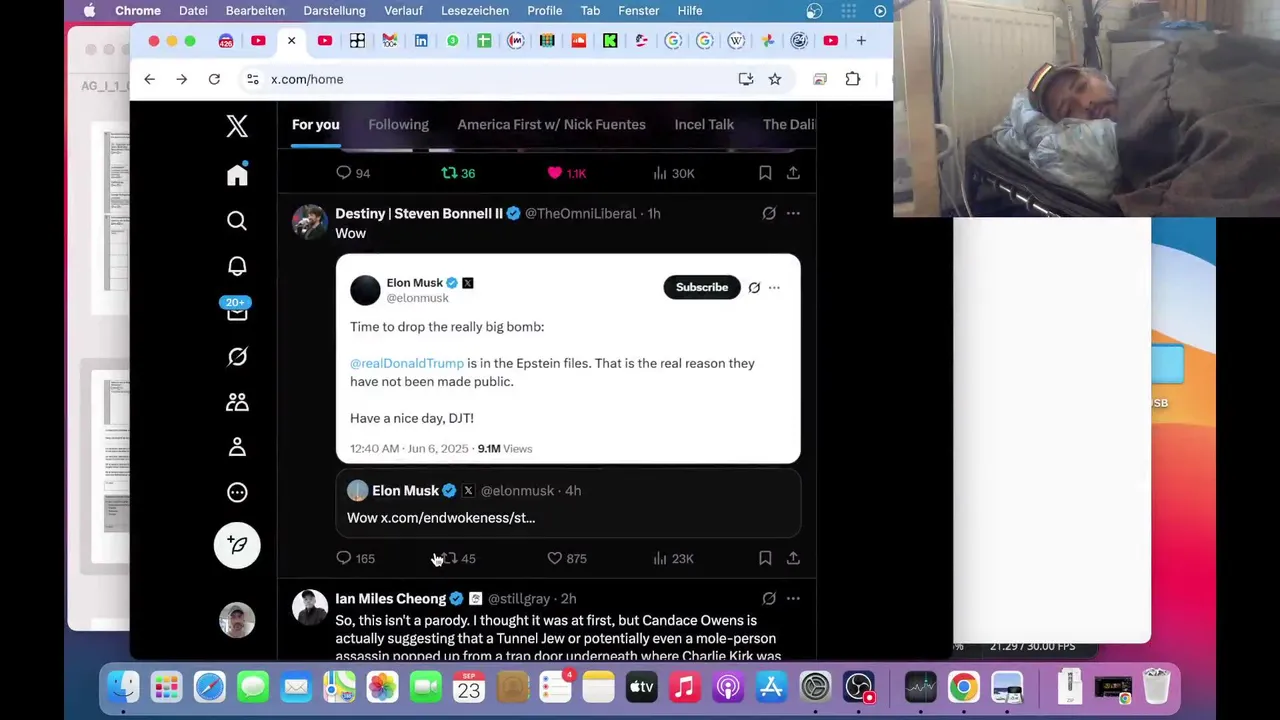Open more options in embedded Elon Musk tweet
Screen dimensions: 1280x720
click(774, 288)
